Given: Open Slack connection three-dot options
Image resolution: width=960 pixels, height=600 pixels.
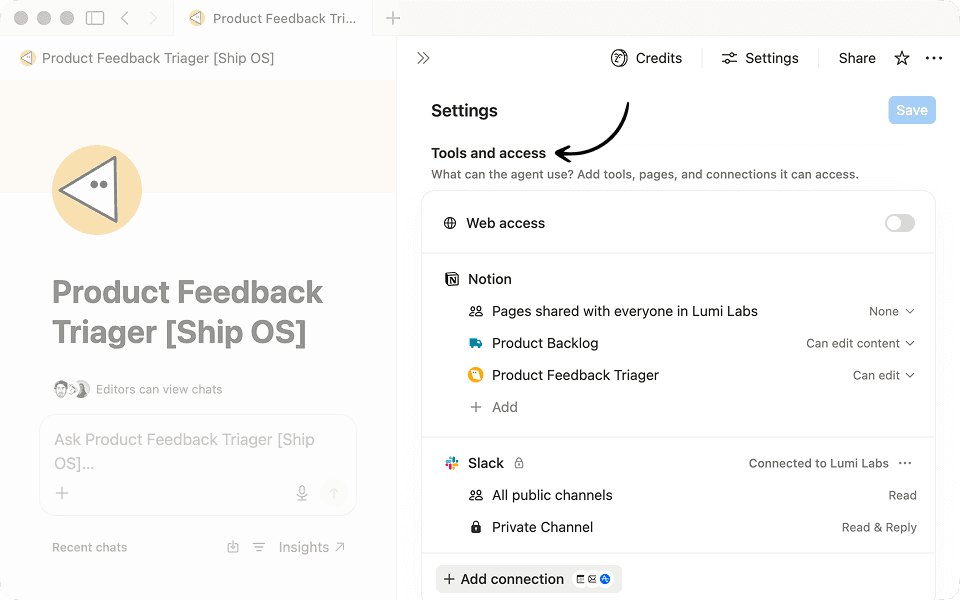Looking at the screenshot, I should pyautogui.click(x=905, y=463).
